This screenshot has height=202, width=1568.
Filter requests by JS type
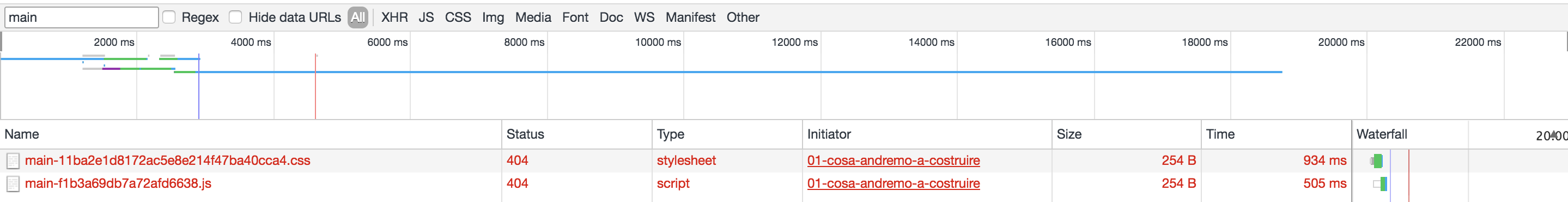point(426,17)
